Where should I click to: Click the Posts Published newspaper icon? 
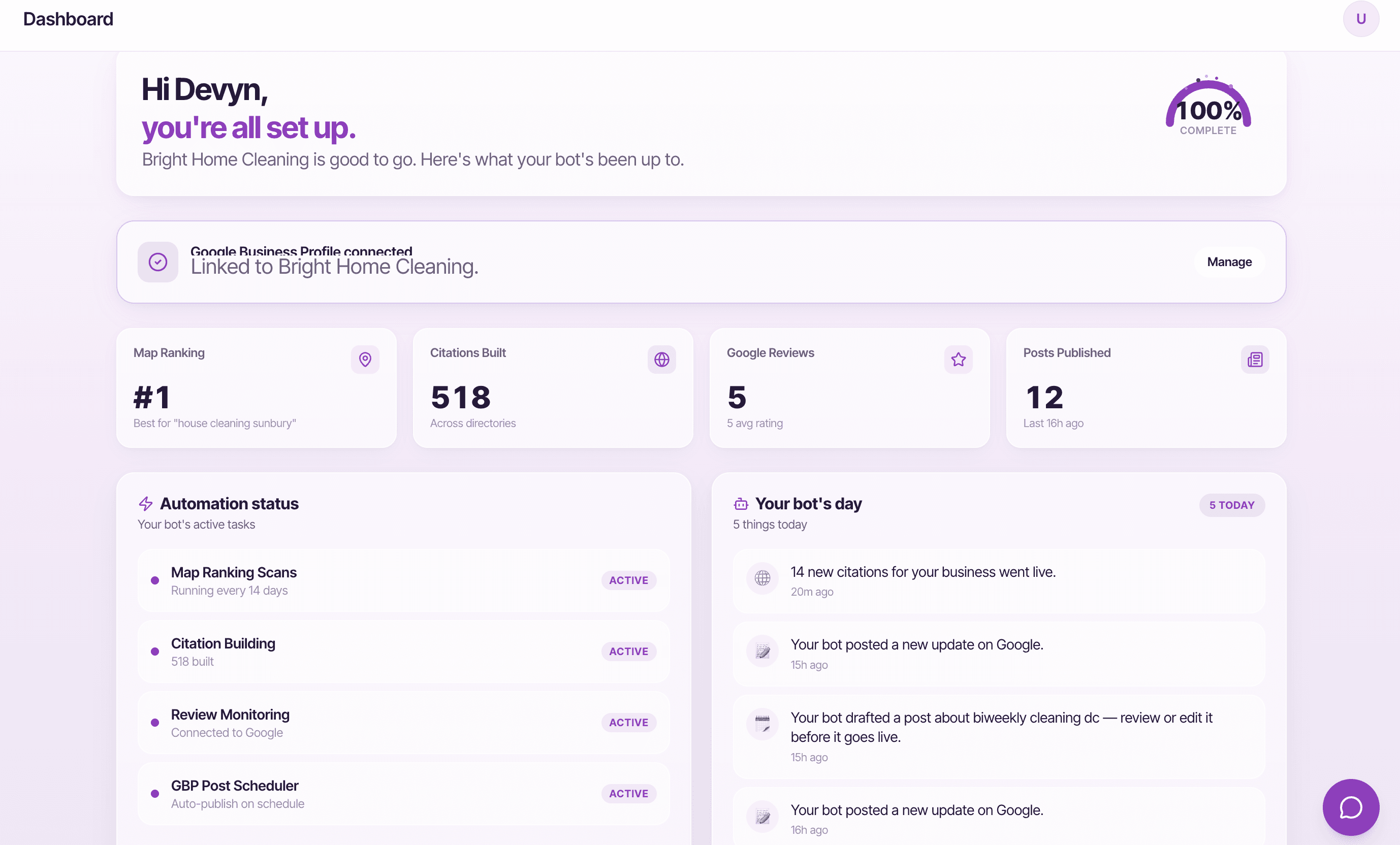1255,360
